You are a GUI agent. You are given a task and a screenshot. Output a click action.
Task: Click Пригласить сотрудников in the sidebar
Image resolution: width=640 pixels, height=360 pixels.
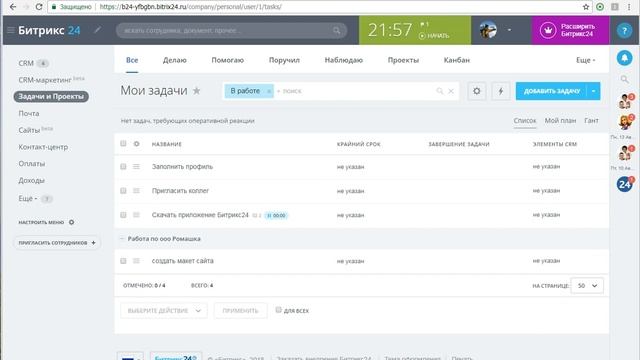(x=57, y=243)
